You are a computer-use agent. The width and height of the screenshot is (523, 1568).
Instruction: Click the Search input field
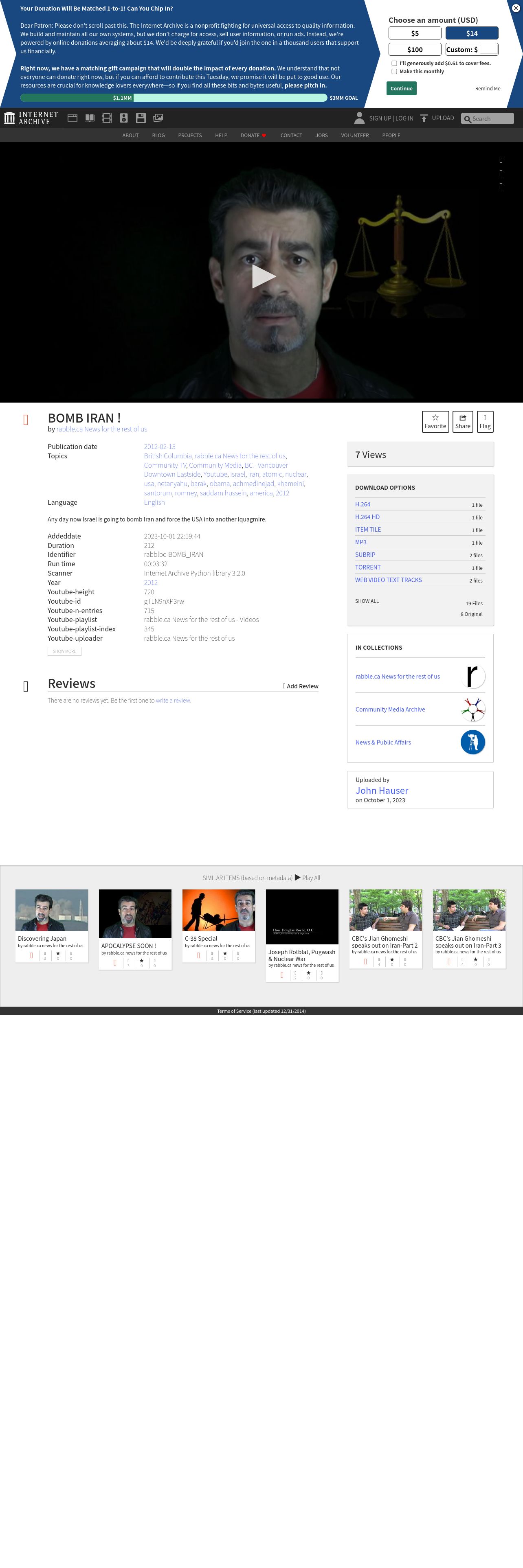coord(487,119)
